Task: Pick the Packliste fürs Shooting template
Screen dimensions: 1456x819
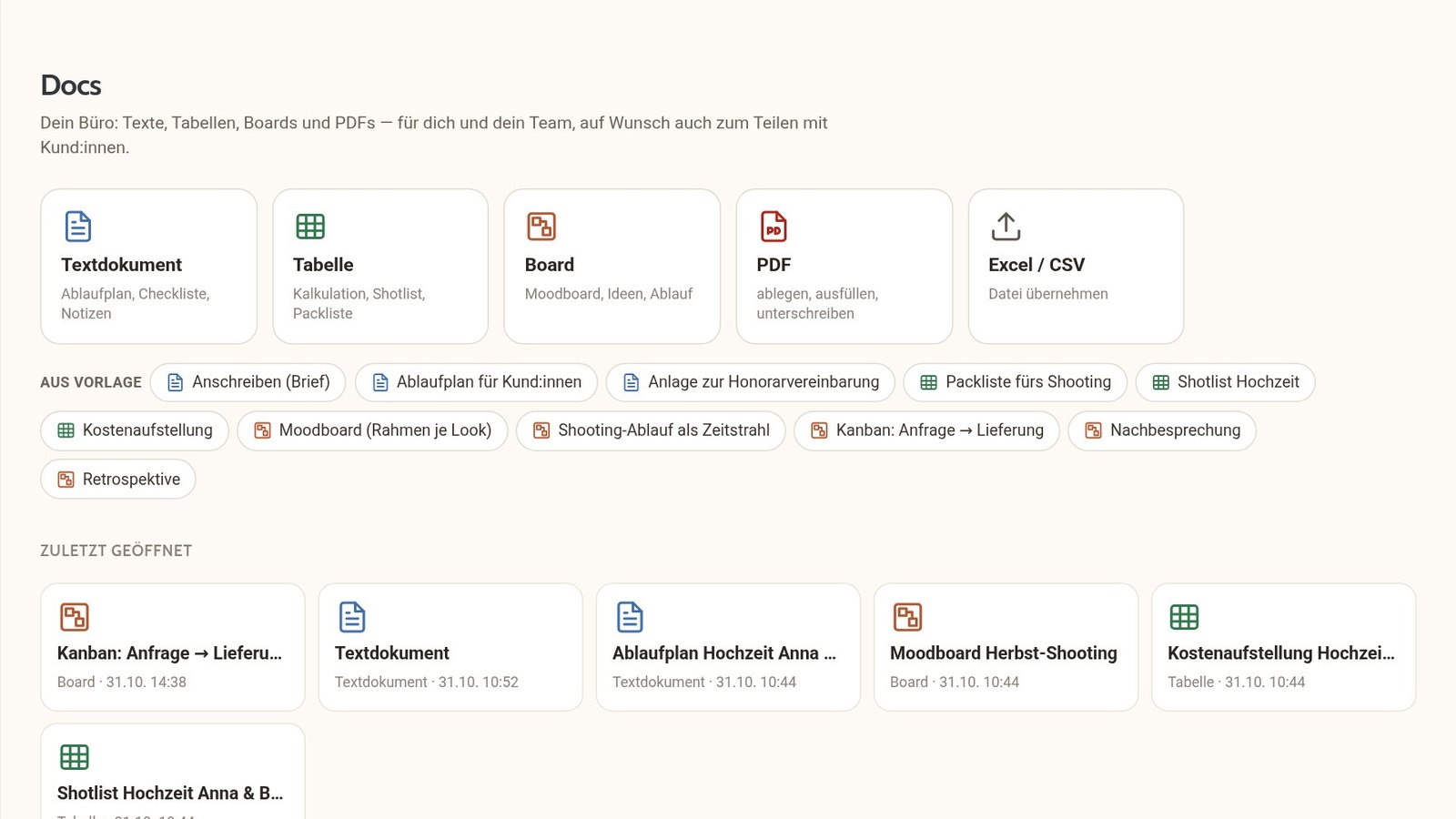Action: click(x=1016, y=382)
